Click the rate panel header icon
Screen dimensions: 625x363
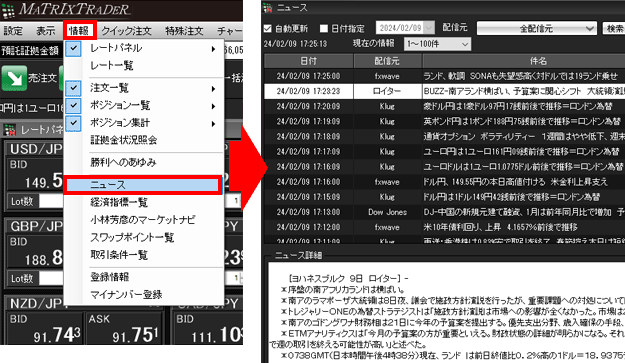(x=10, y=130)
